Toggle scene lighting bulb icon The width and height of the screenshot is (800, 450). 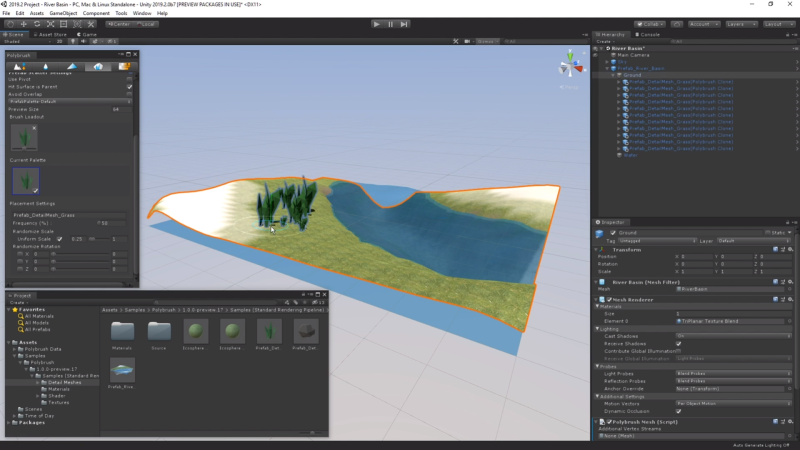pos(73,41)
